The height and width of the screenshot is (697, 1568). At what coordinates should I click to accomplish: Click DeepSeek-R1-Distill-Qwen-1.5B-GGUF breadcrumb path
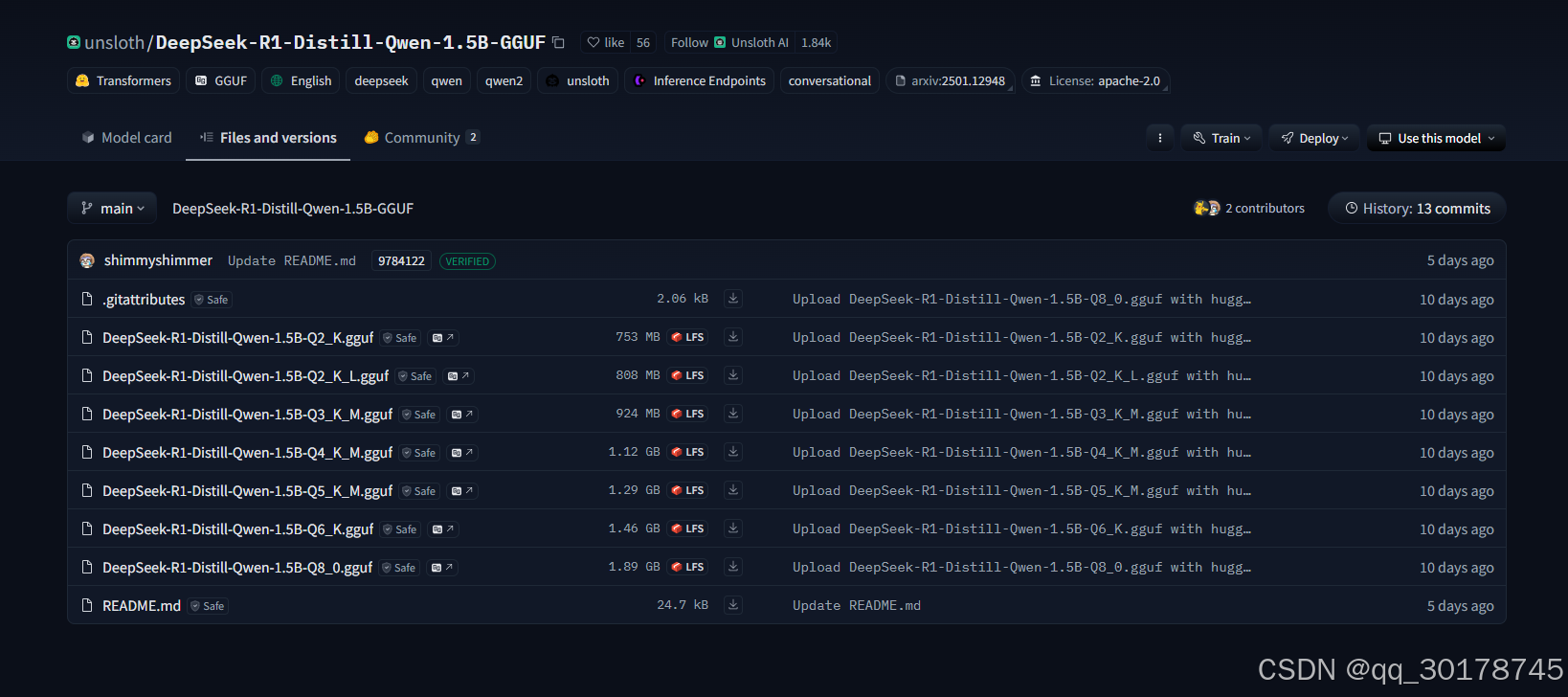(293, 208)
